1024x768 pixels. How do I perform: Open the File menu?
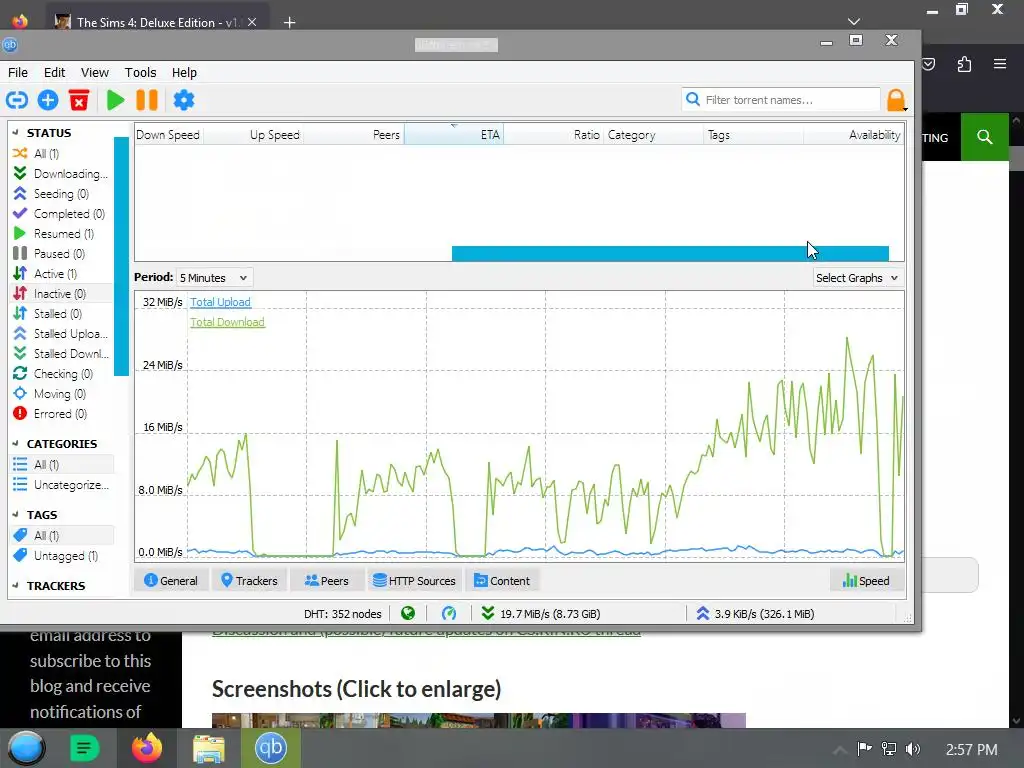(x=18, y=72)
